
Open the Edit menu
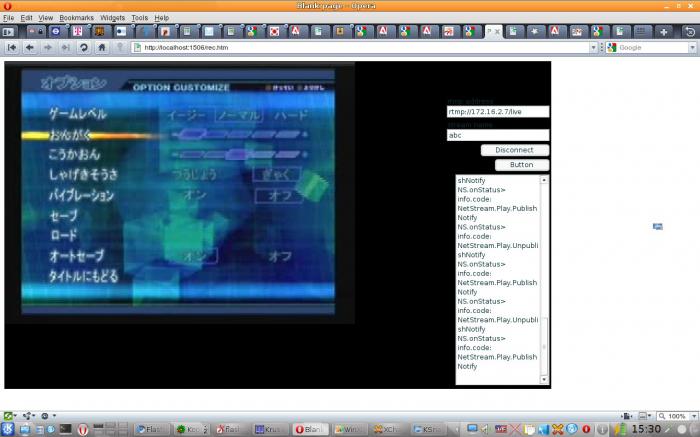click(26, 18)
